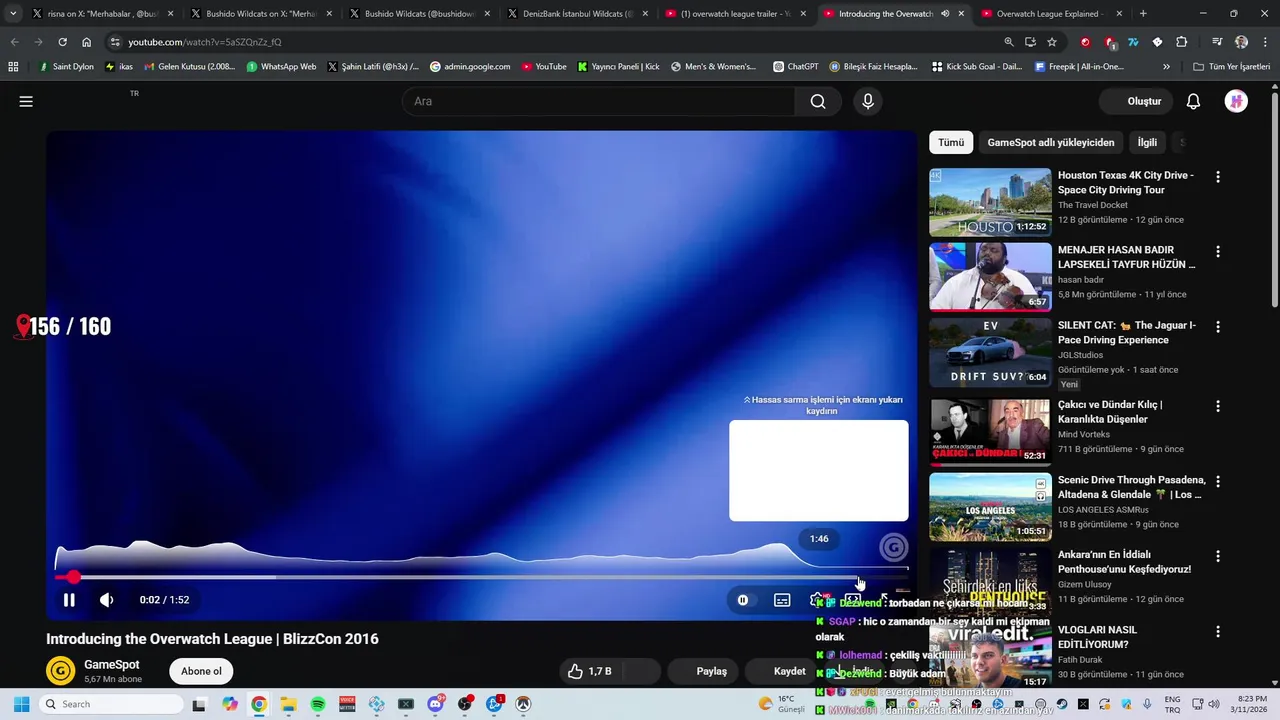Open the YouTube bookmark in bookmarks bar
The height and width of the screenshot is (720, 1280).
(544, 67)
